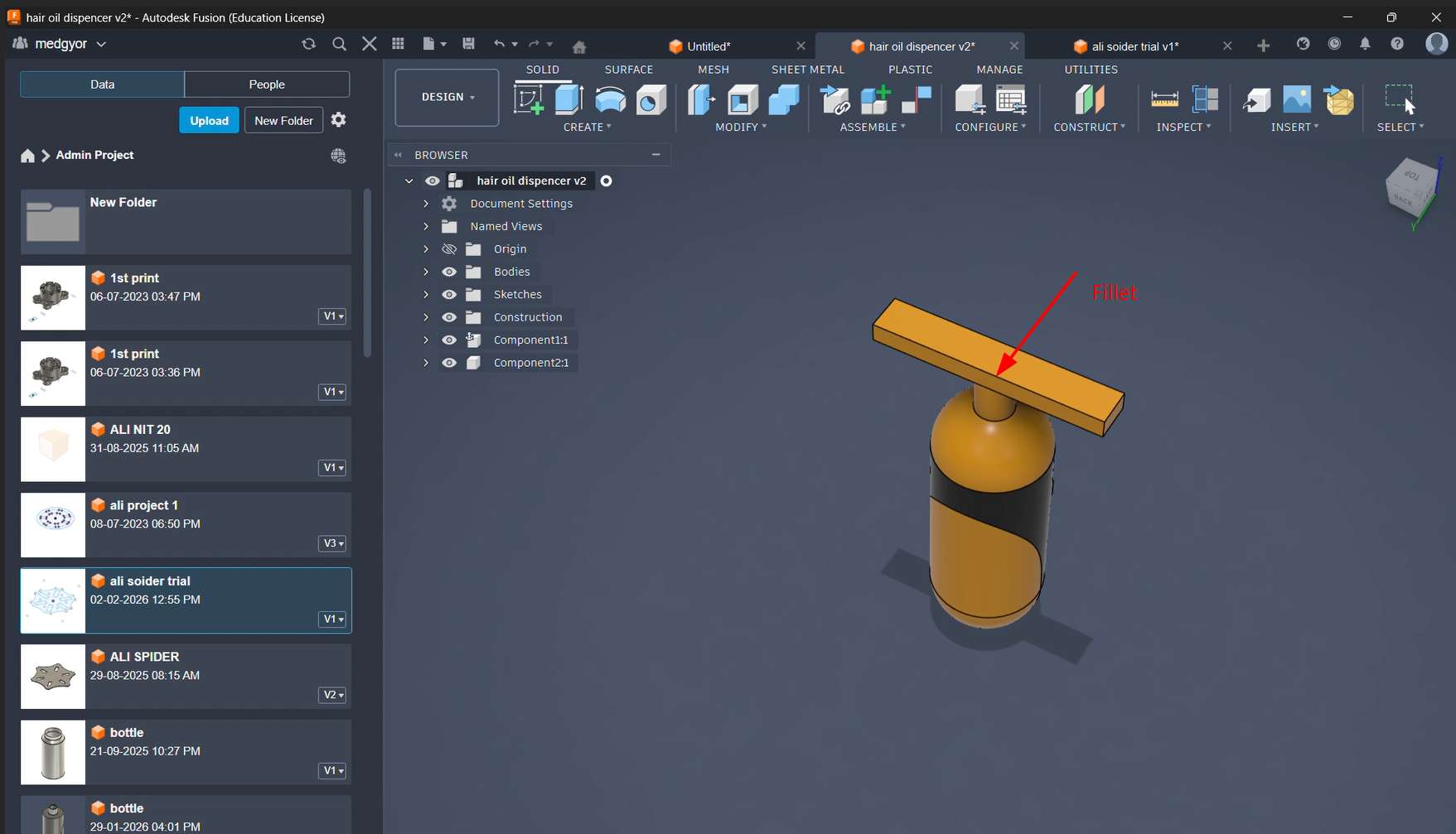The width and height of the screenshot is (1456, 834).
Task: Open the DESIGN workspace dropdown
Action: point(447,98)
